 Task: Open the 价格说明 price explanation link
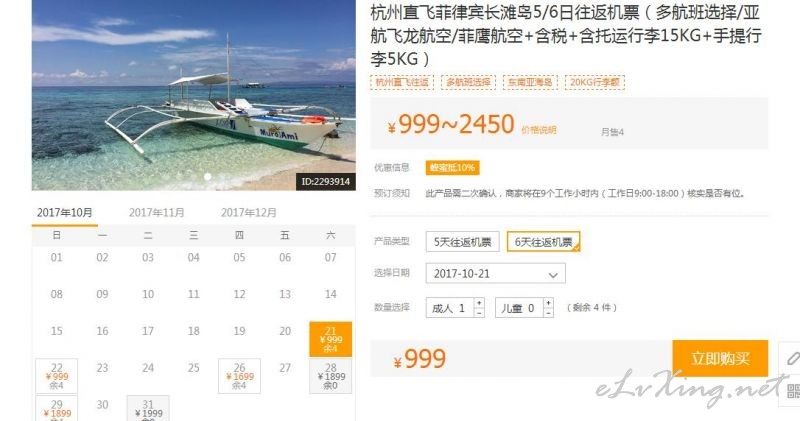click(x=538, y=130)
